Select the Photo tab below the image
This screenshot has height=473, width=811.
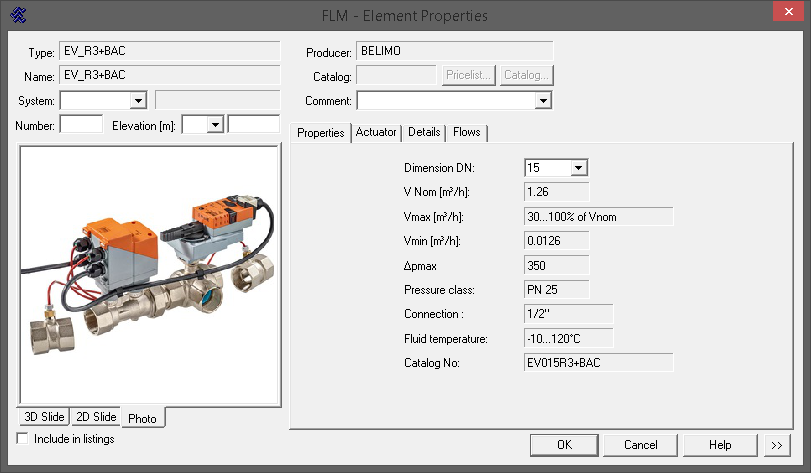[x=142, y=418]
